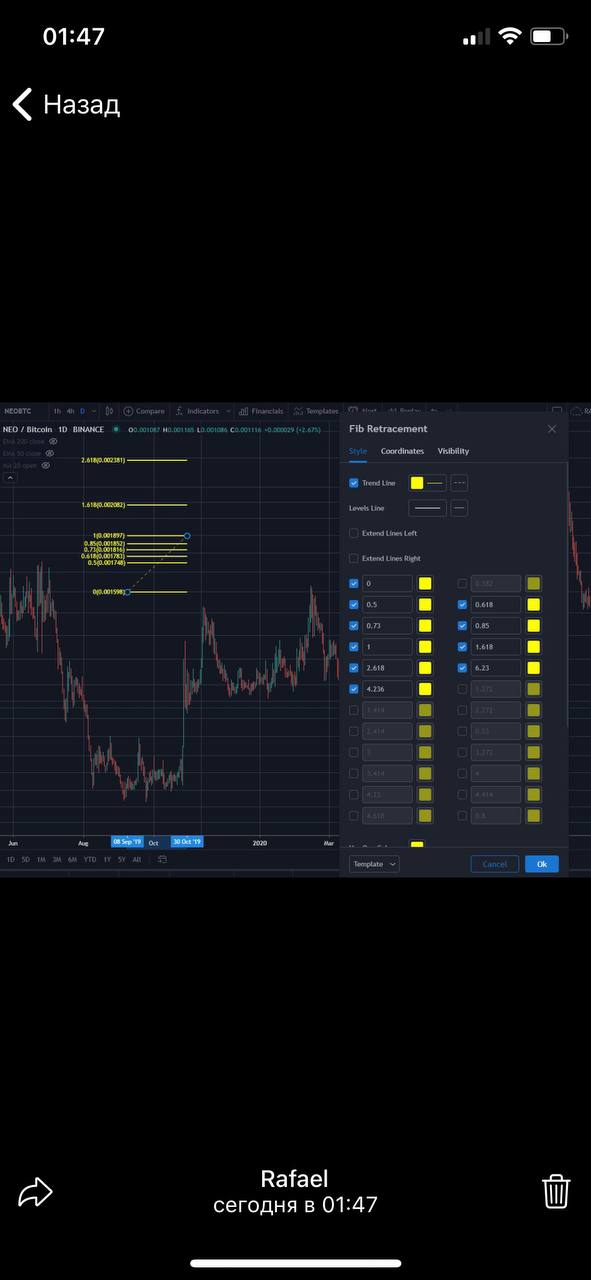Click the go-to-date icon beside All

[162, 859]
